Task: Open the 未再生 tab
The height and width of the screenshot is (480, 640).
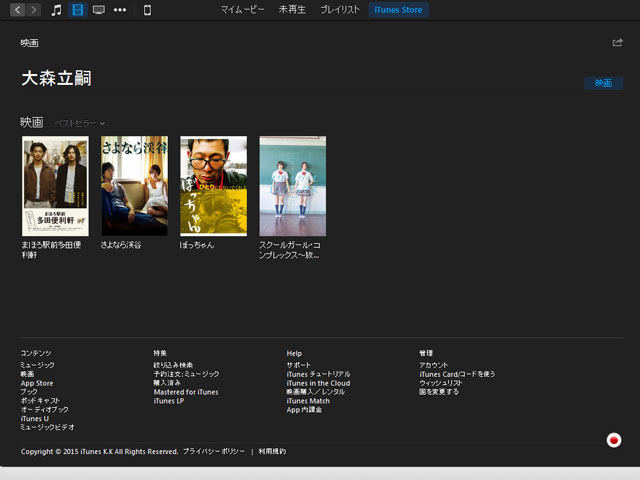Action: (292, 10)
